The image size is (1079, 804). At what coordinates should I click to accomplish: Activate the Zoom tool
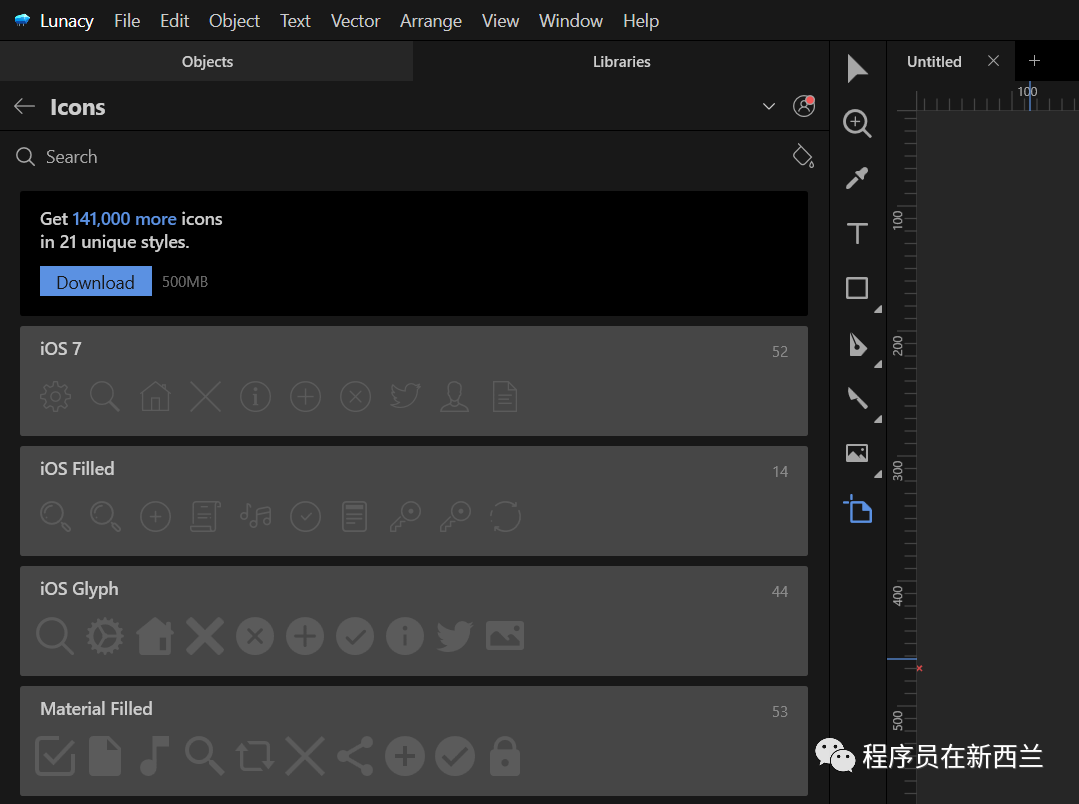[857, 123]
